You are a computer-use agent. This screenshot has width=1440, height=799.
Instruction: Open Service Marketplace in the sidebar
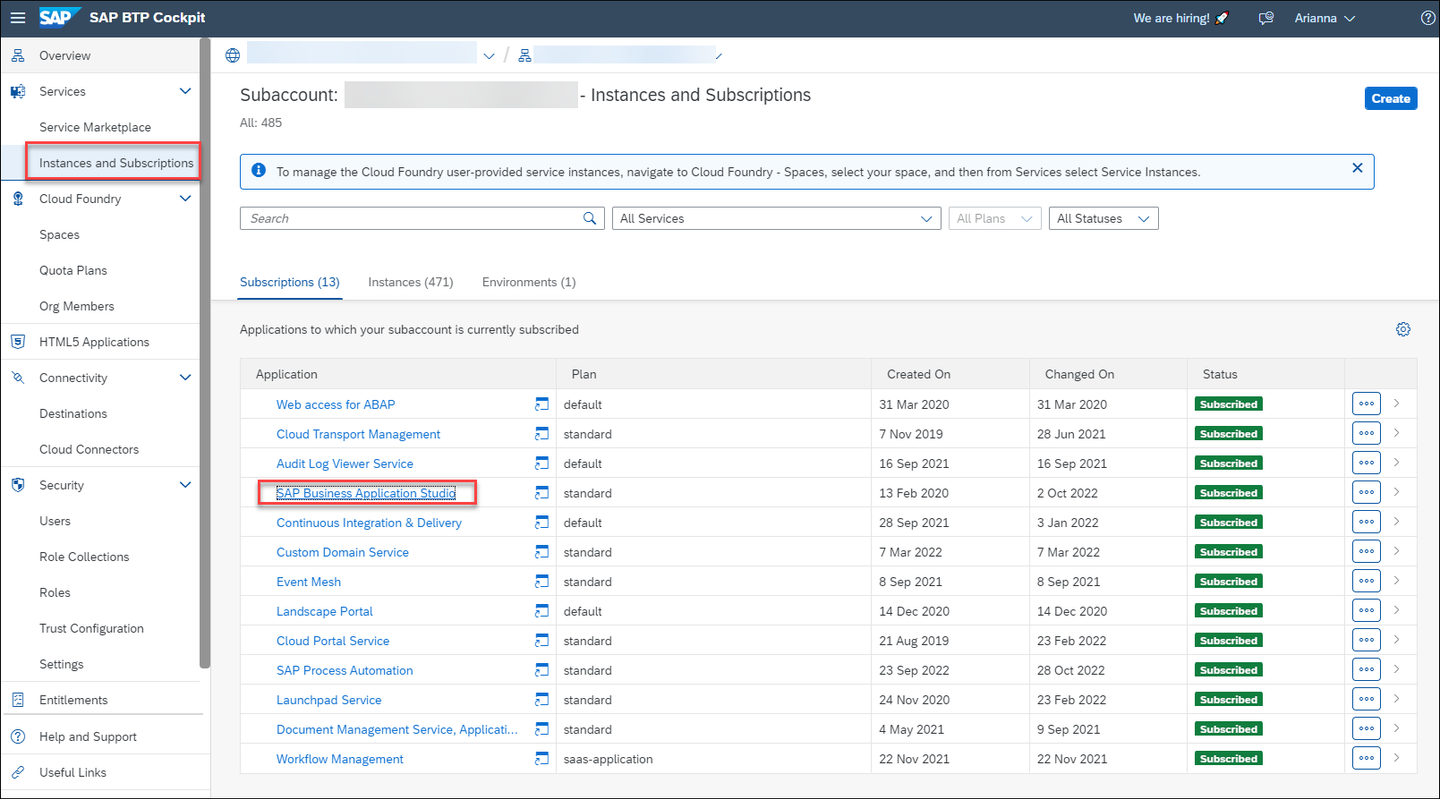pos(95,127)
